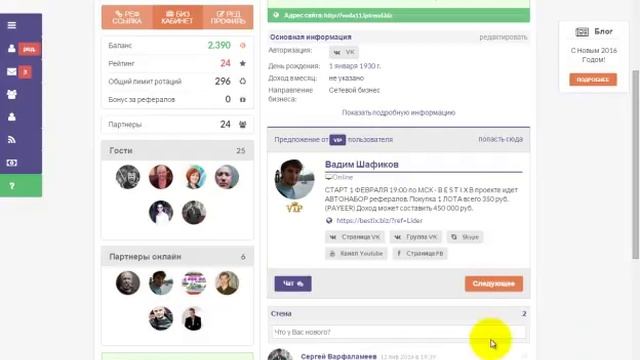Click the globe icon by Адрес сайта
640x360 pixels.
click(x=276, y=15)
